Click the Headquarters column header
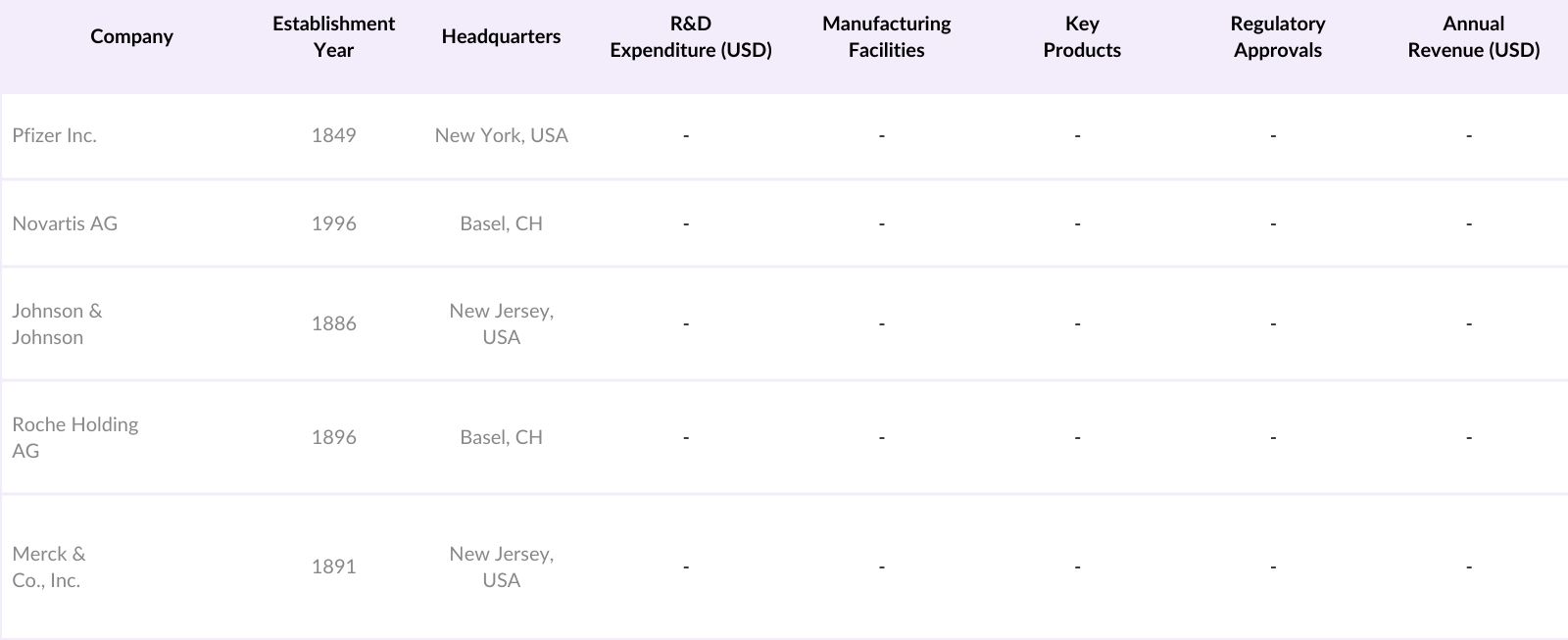This screenshot has height=640, width=1568. [x=501, y=37]
